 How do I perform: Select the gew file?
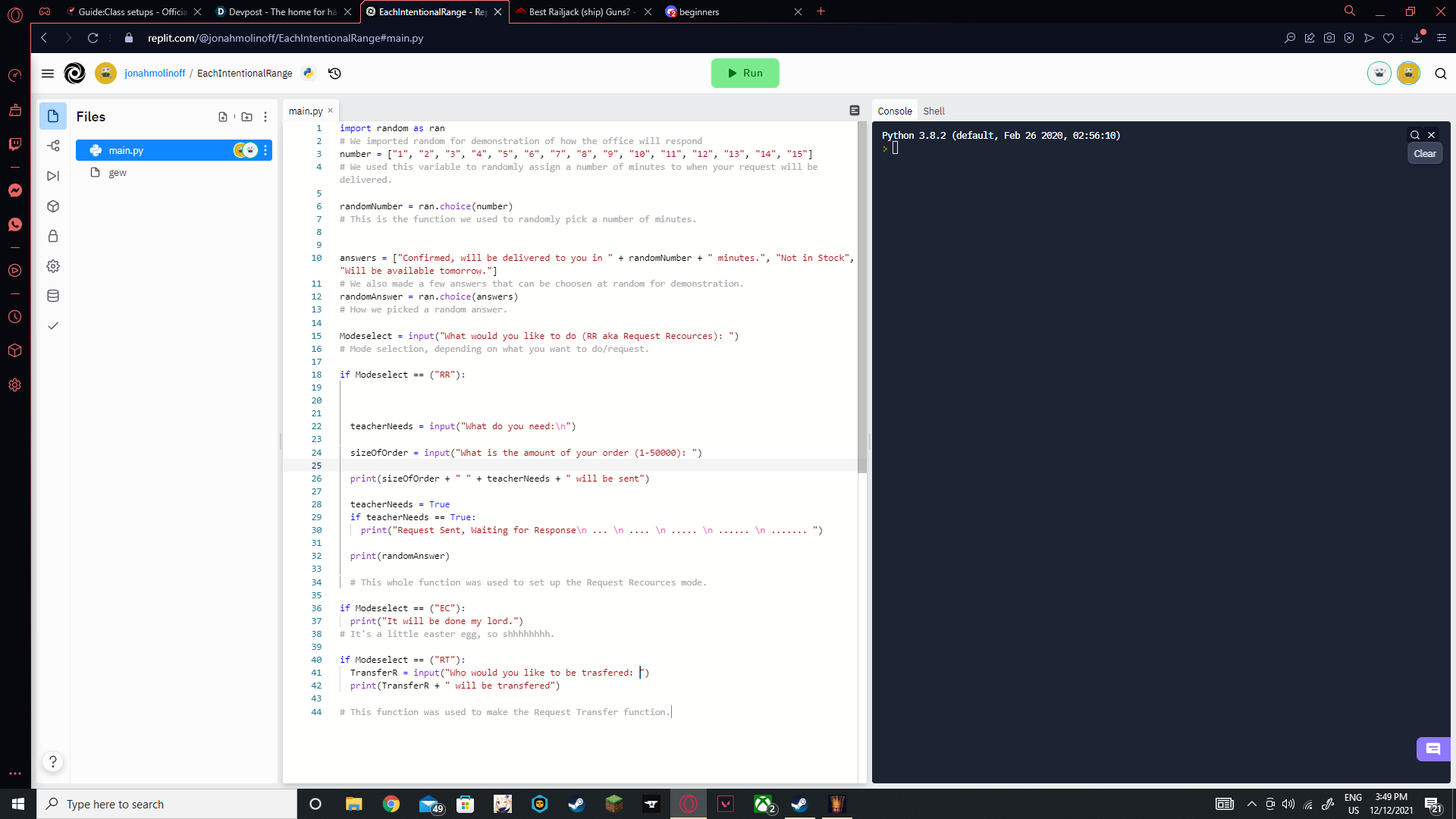pyautogui.click(x=118, y=173)
